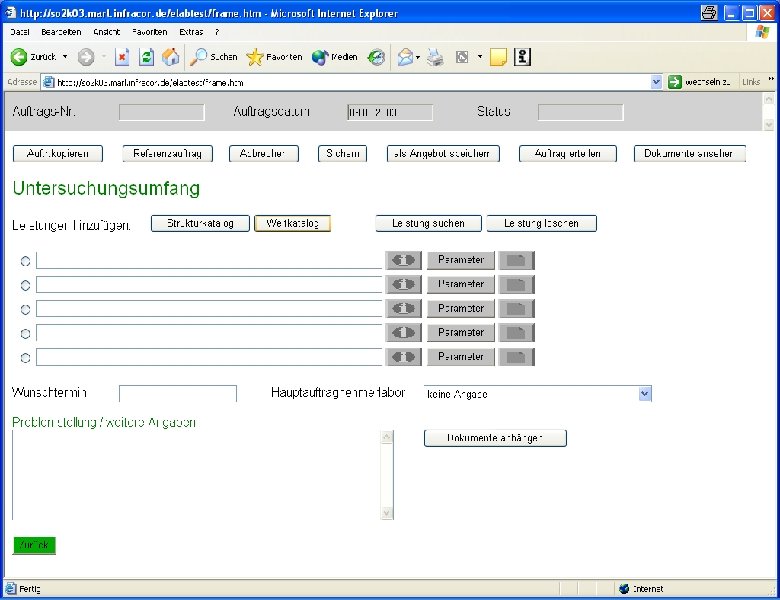Click Parameter button in first Leistung row
The width and height of the screenshot is (780, 600).
(461, 260)
